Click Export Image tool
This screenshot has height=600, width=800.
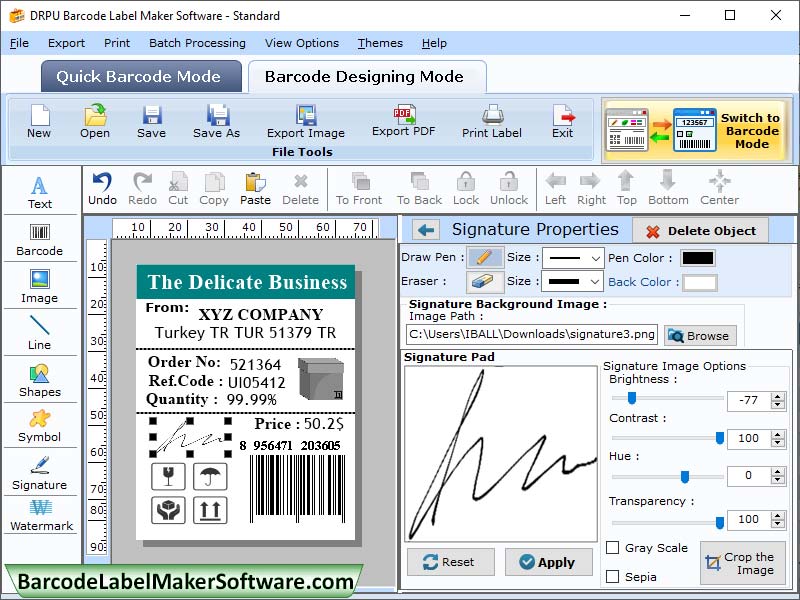pyautogui.click(x=306, y=121)
